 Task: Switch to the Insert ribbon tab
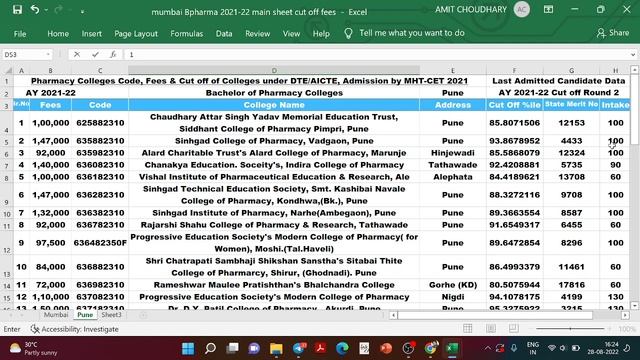click(91, 34)
